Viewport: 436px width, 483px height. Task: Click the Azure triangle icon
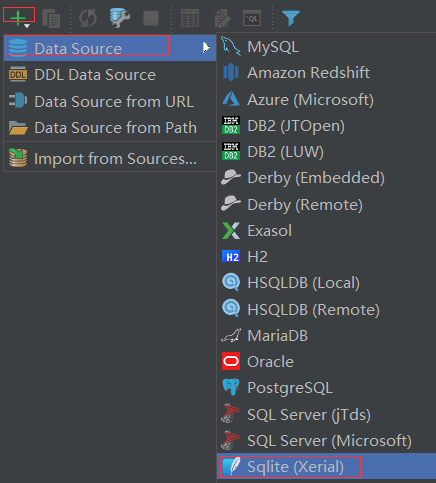(231, 99)
